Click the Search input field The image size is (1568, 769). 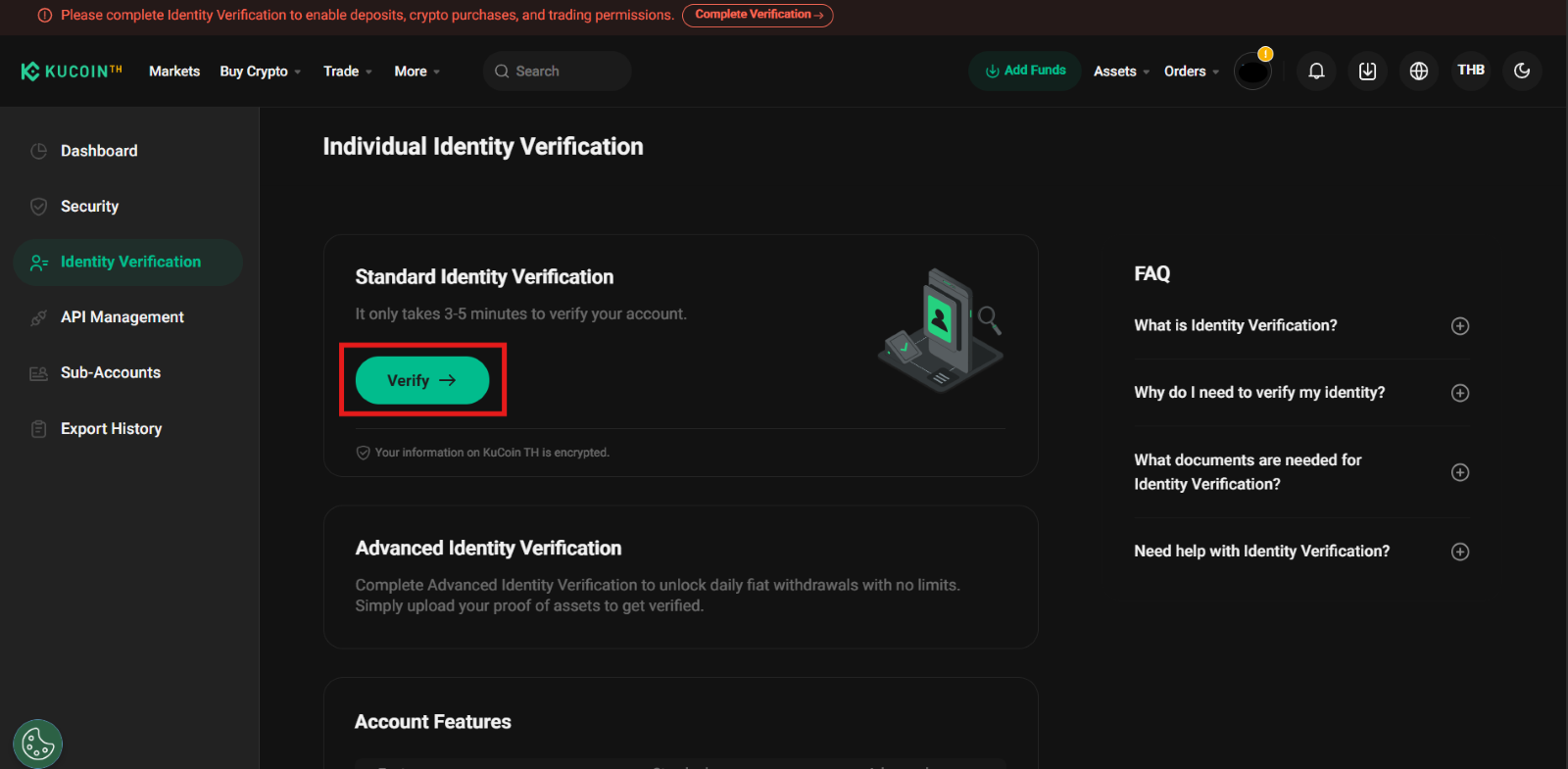(x=557, y=72)
